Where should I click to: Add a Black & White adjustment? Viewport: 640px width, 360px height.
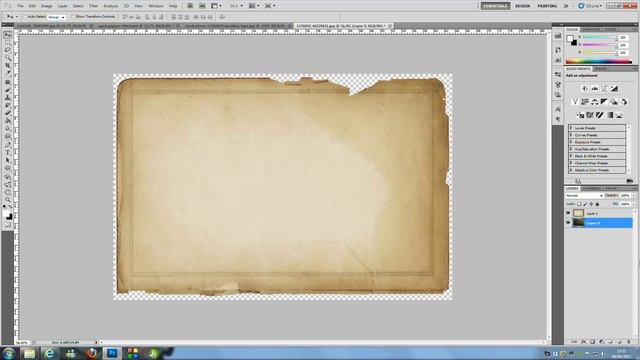[604, 102]
